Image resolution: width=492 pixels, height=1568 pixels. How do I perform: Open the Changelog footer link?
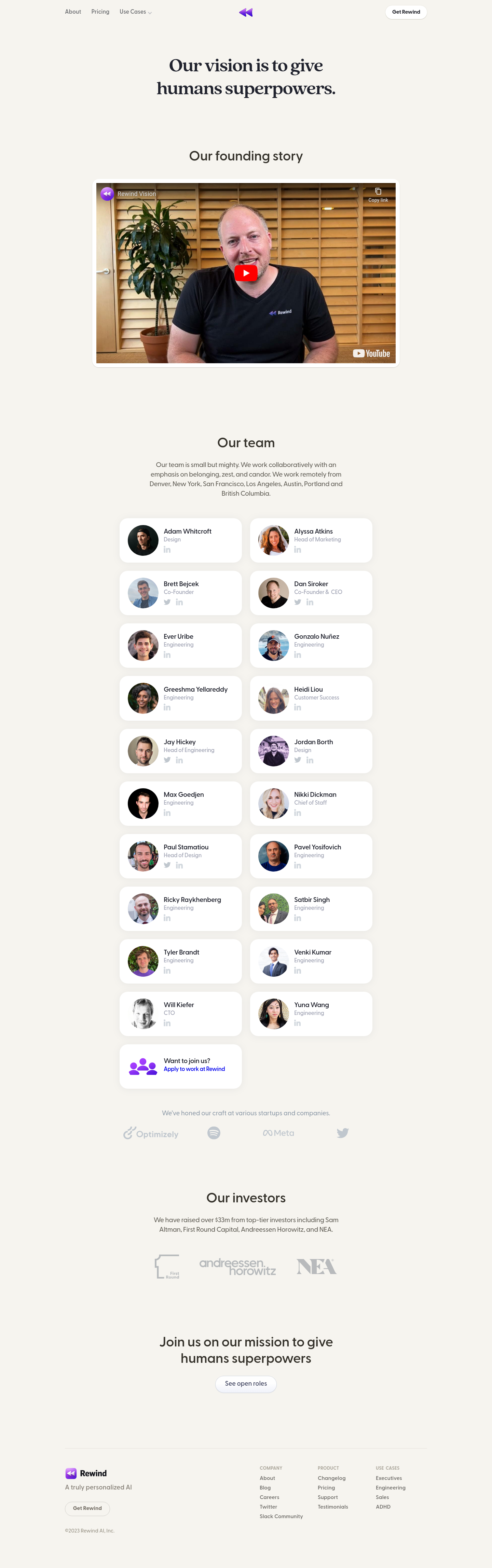point(331,1478)
